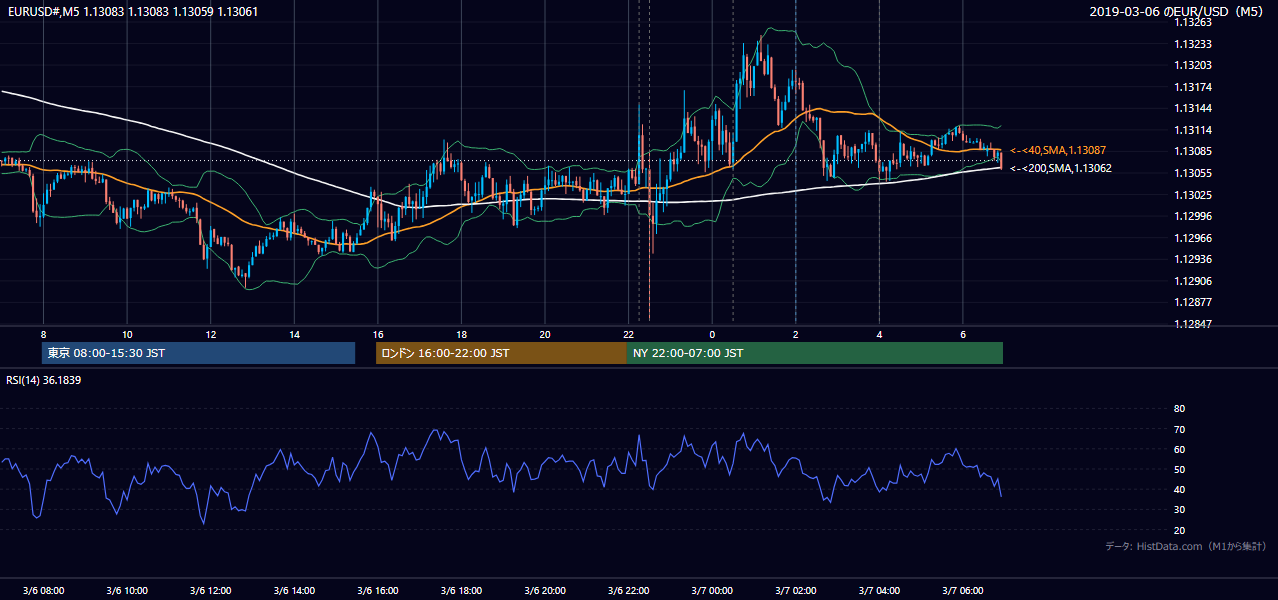Click hour tick 4 under the price chart
1278x600 pixels.
coord(879,334)
